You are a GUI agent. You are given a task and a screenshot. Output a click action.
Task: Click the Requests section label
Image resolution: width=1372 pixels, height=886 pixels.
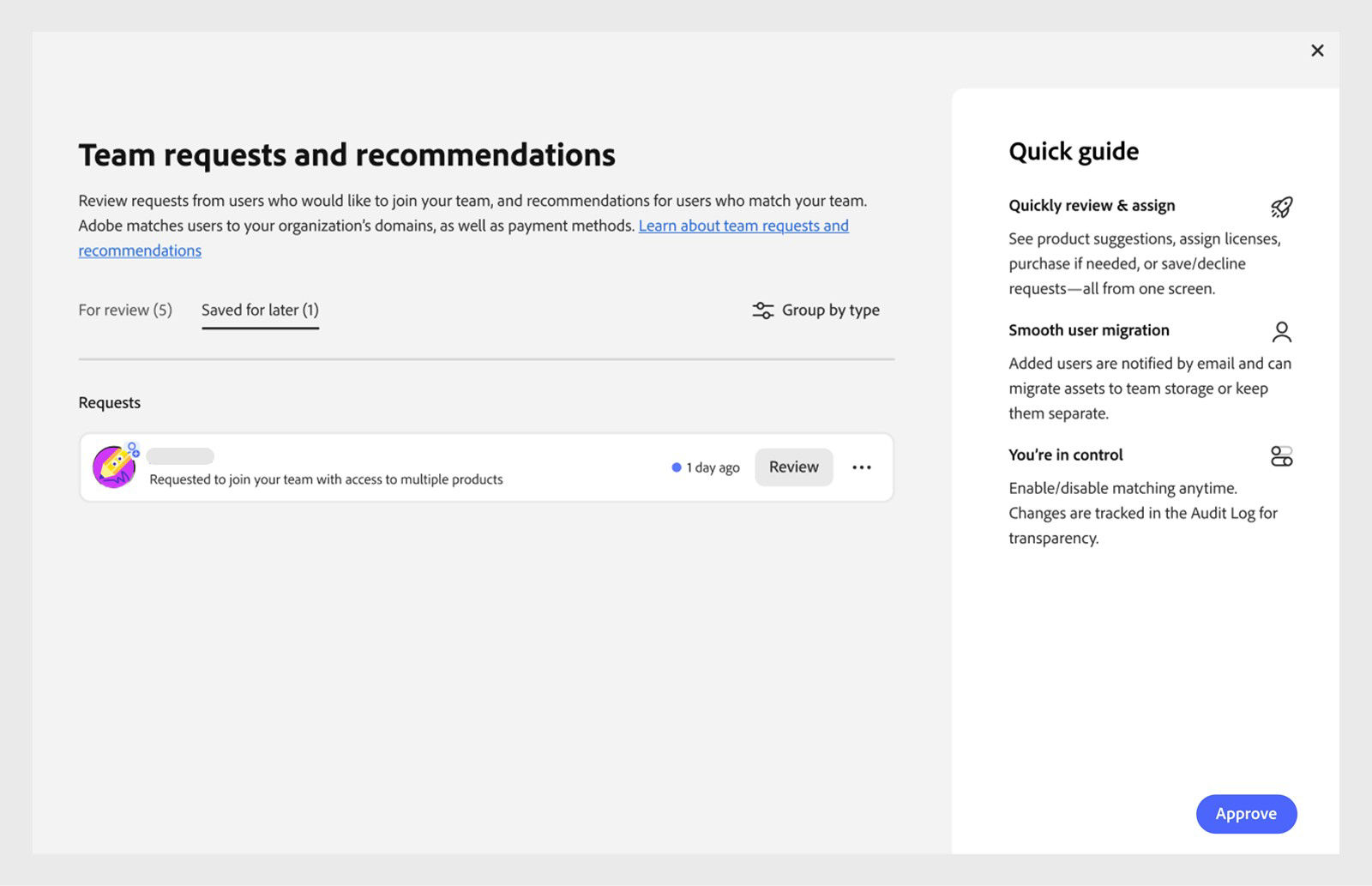[110, 403]
